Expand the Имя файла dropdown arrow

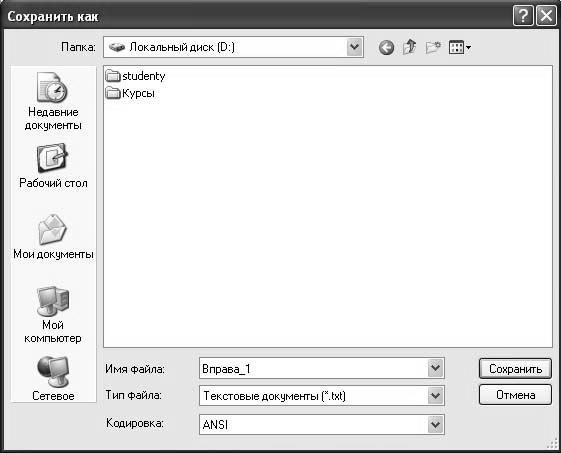pos(435,368)
